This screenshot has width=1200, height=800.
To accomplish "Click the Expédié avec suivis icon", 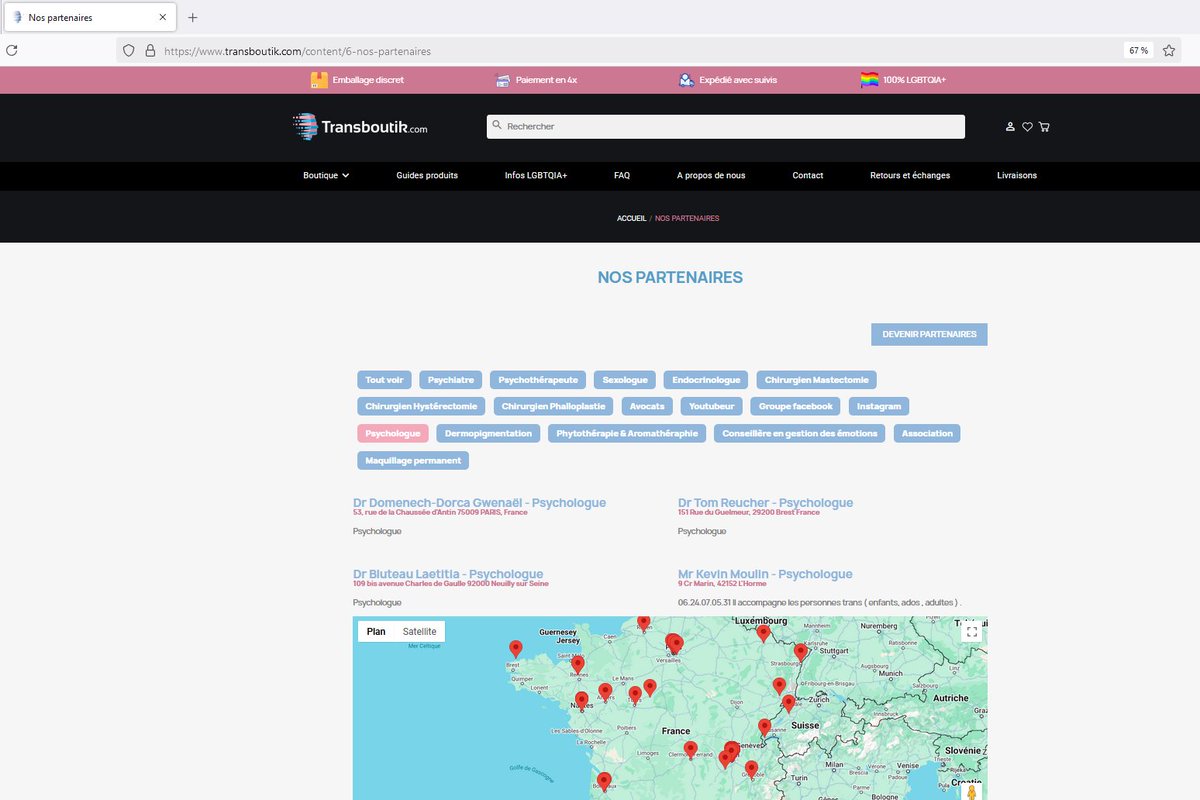I will (686, 80).
